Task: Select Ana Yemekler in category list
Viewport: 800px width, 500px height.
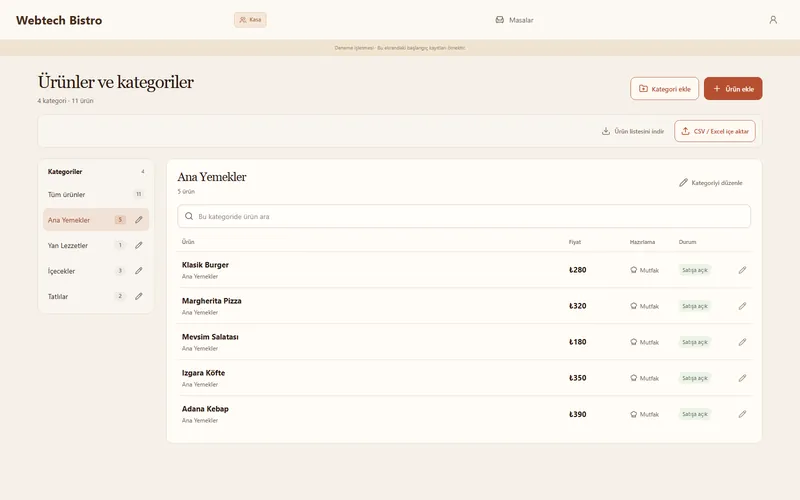Action: [x=96, y=220]
